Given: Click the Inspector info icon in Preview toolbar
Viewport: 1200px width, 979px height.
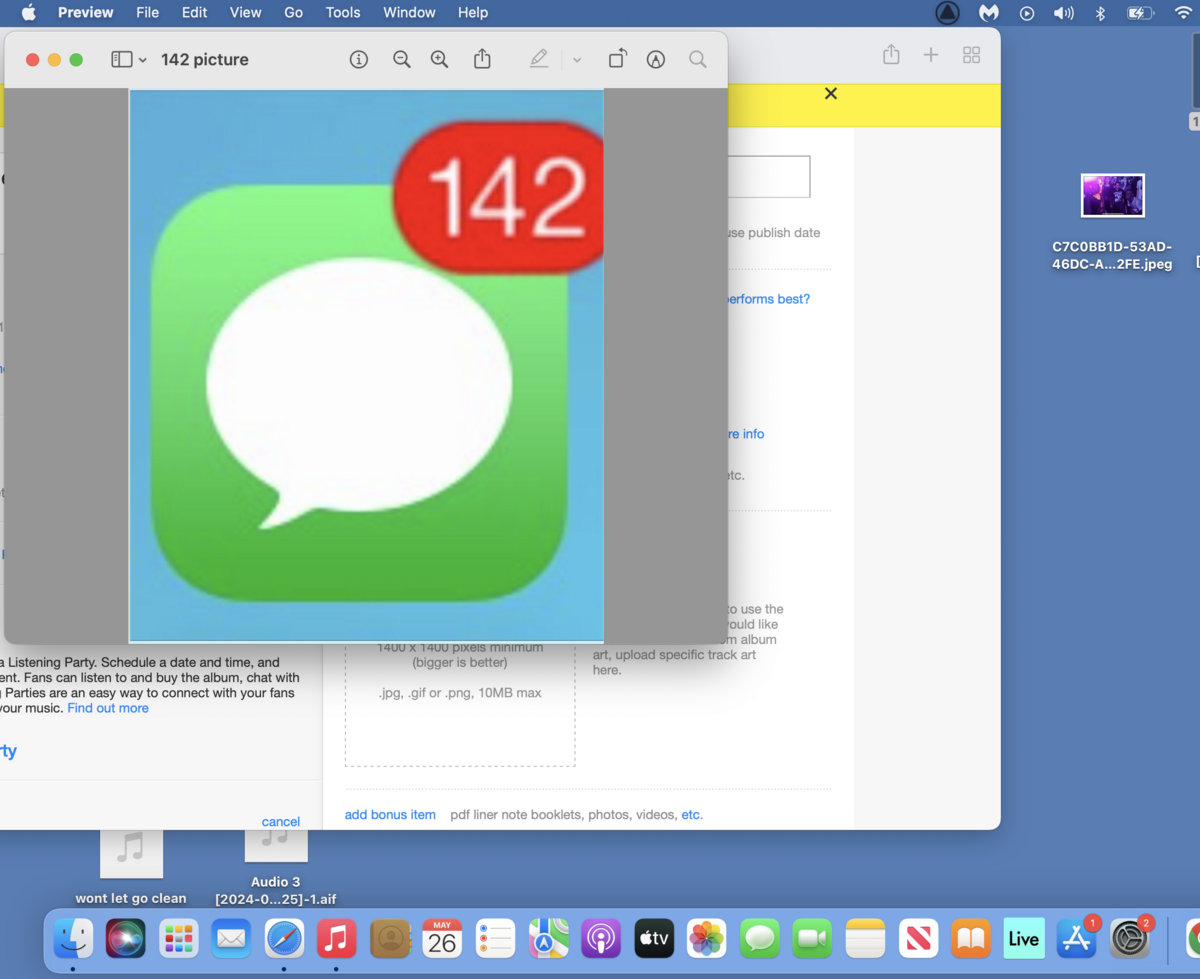Looking at the screenshot, I should click(359, 60).
